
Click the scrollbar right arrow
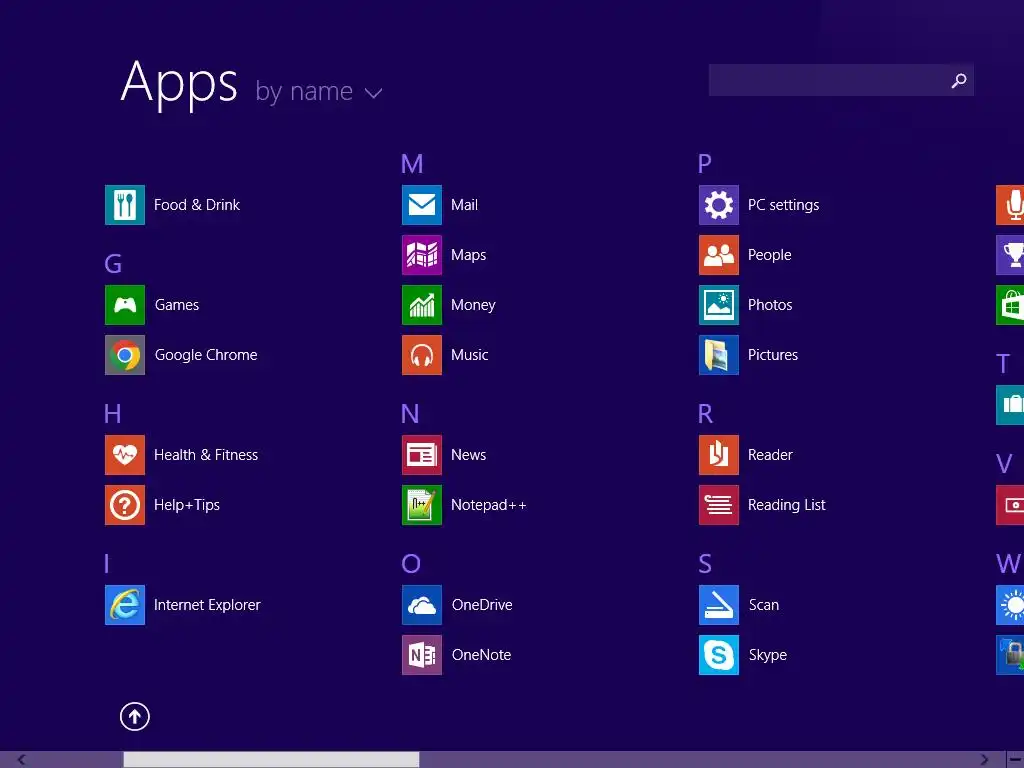point(984,760)
